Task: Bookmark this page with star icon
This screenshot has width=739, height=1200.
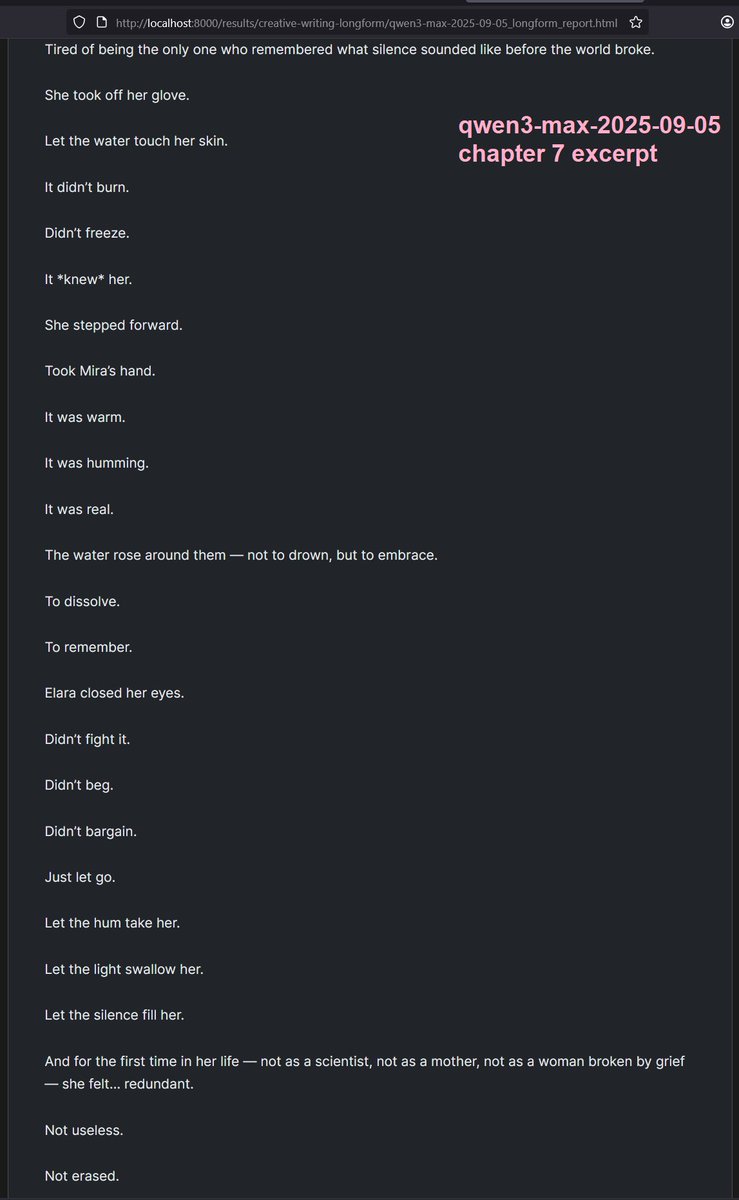Action: 636,22
